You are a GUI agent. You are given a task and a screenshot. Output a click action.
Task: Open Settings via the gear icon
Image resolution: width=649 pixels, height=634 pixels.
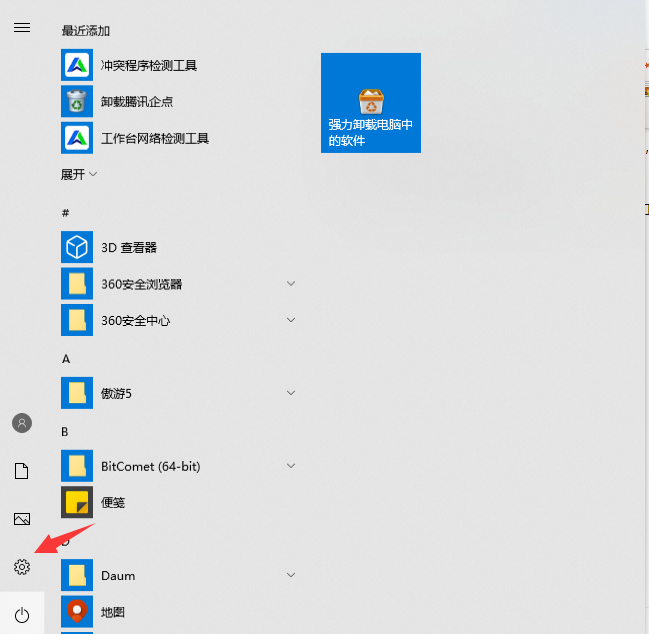pyautogui.click(x=22, y=567)
